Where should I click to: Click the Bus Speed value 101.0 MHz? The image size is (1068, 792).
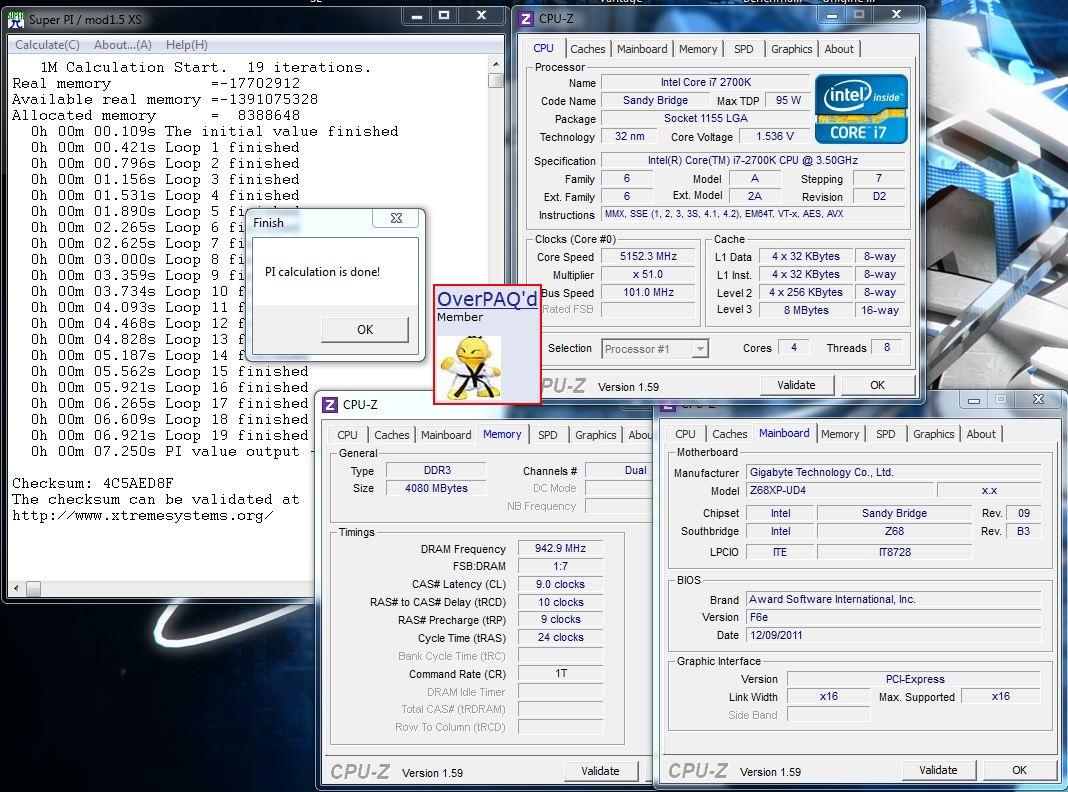coord(648,292)
